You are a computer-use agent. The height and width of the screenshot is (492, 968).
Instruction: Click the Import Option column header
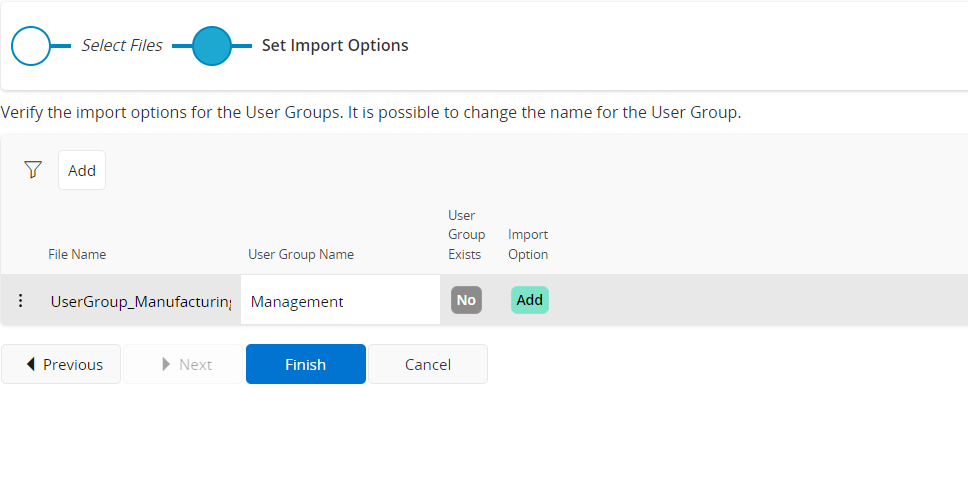[x=528, y=244]
